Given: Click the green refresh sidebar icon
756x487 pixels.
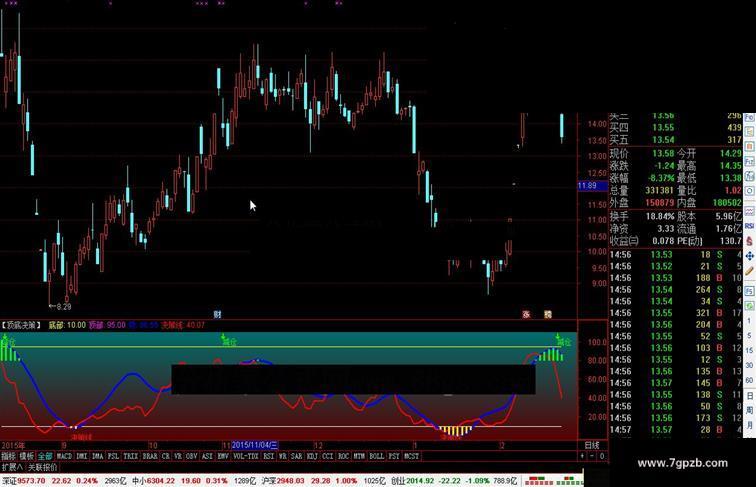Looking at the screenshot, I should click(749, 304).
